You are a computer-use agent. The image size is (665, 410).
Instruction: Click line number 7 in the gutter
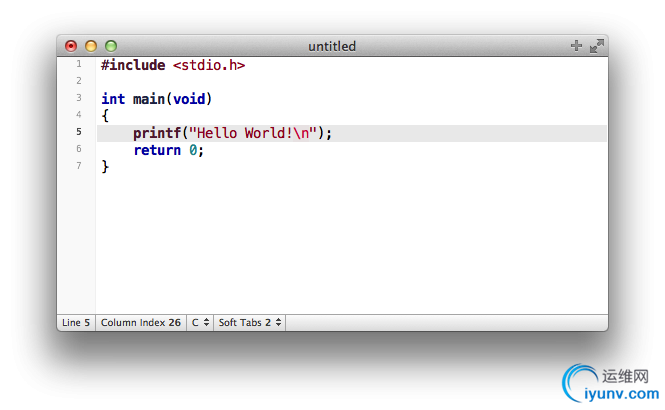tap(79, 166)
